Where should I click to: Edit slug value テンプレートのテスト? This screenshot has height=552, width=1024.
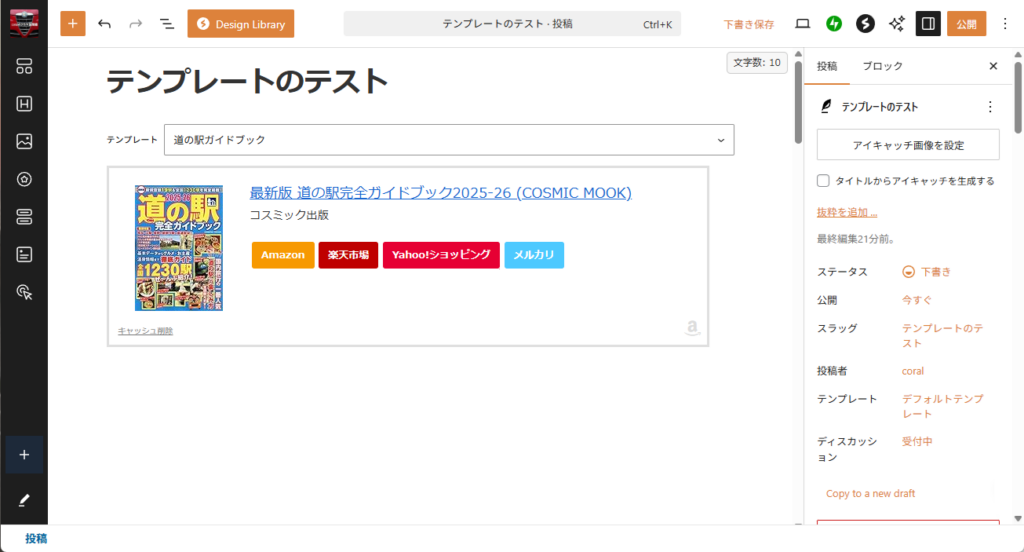click(x=942, y=336)
